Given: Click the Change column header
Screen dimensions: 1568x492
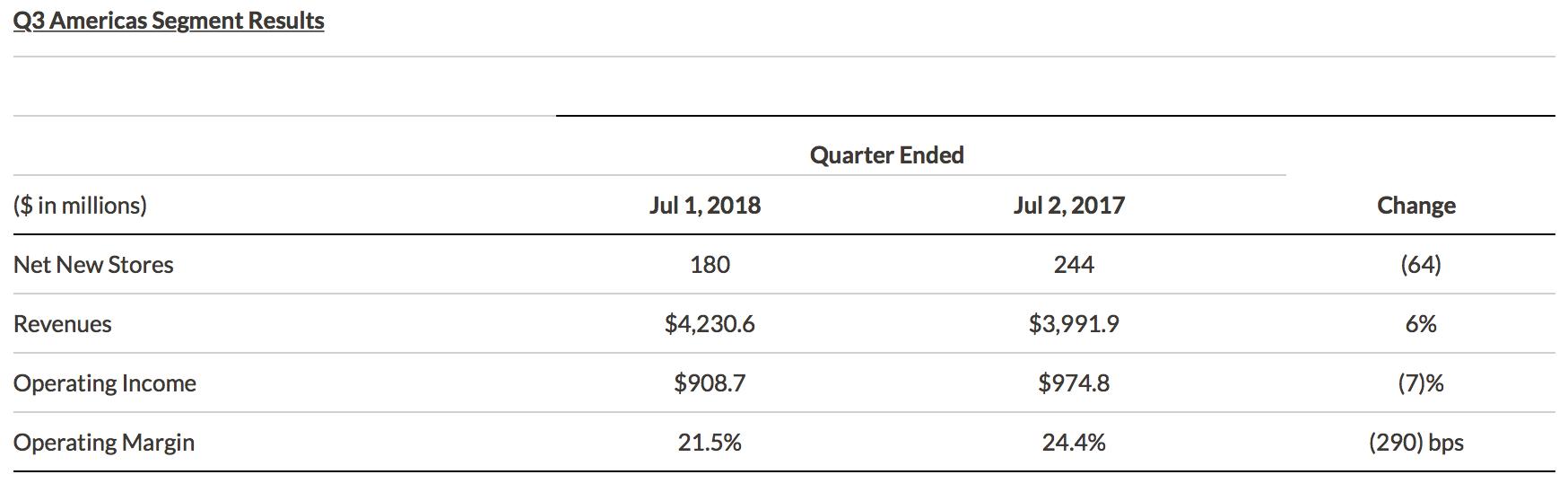Looking at the screenshot, I should [x=1416, y=206].
